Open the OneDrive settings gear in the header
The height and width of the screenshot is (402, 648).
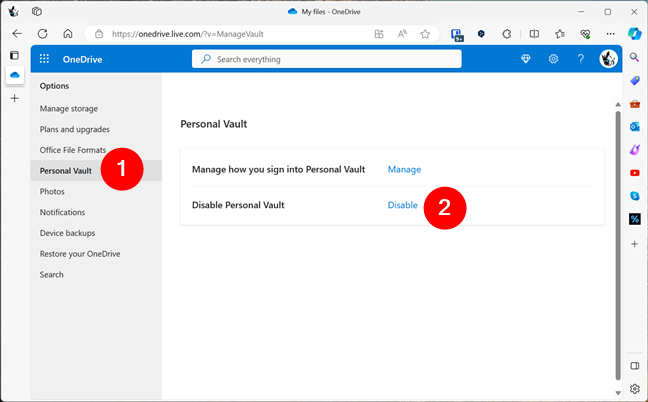point(553,59)
